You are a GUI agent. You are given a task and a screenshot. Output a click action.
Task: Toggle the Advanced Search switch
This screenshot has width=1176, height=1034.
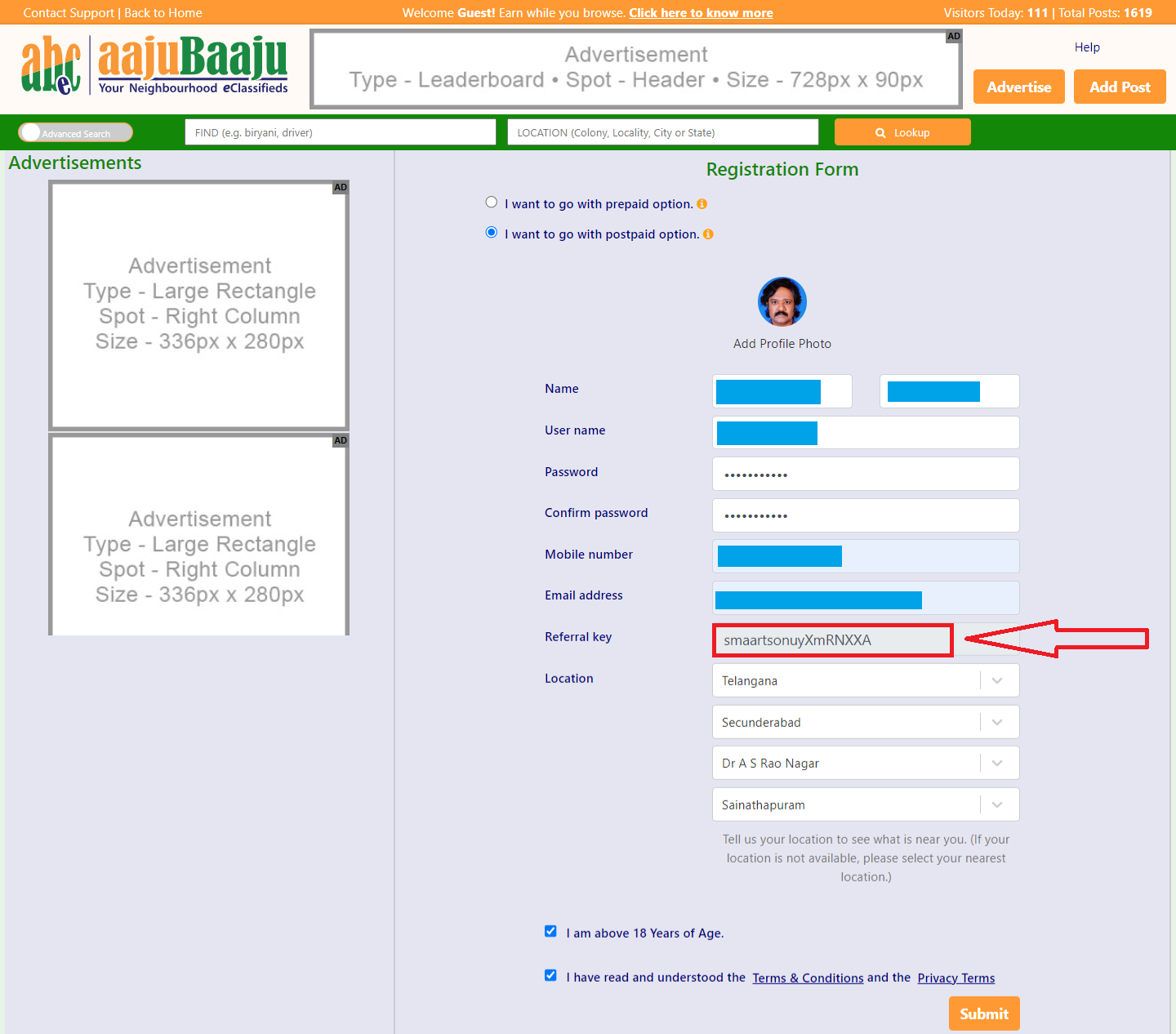(75, 132)
